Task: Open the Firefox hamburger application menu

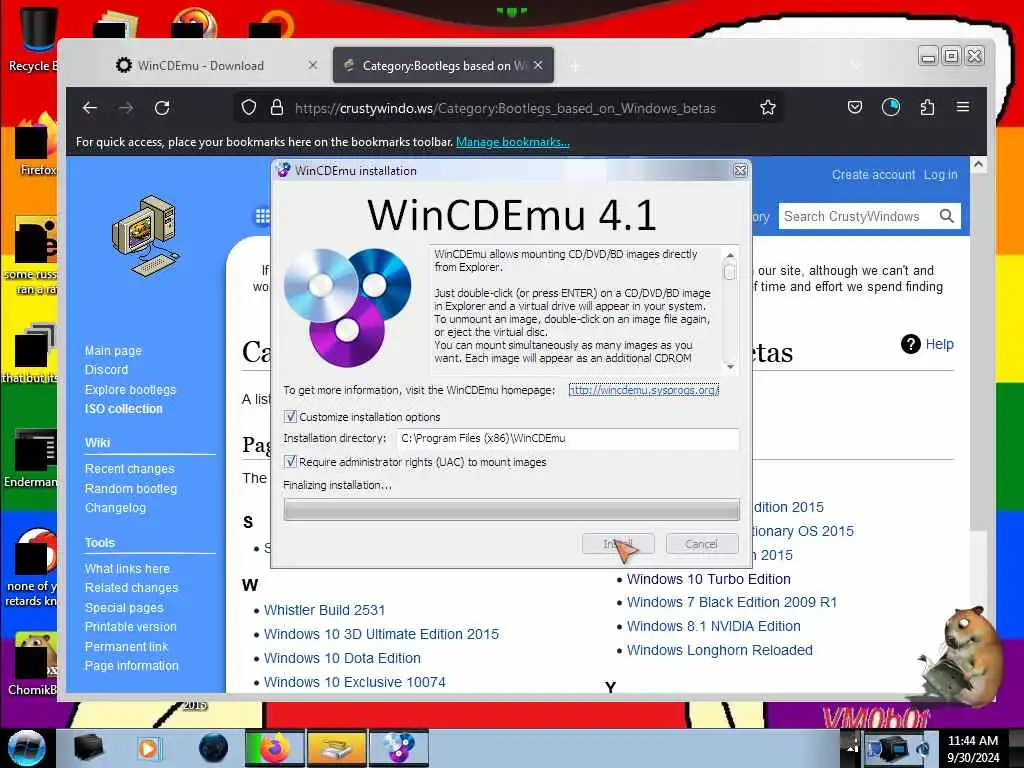Action: click(963, 107)
